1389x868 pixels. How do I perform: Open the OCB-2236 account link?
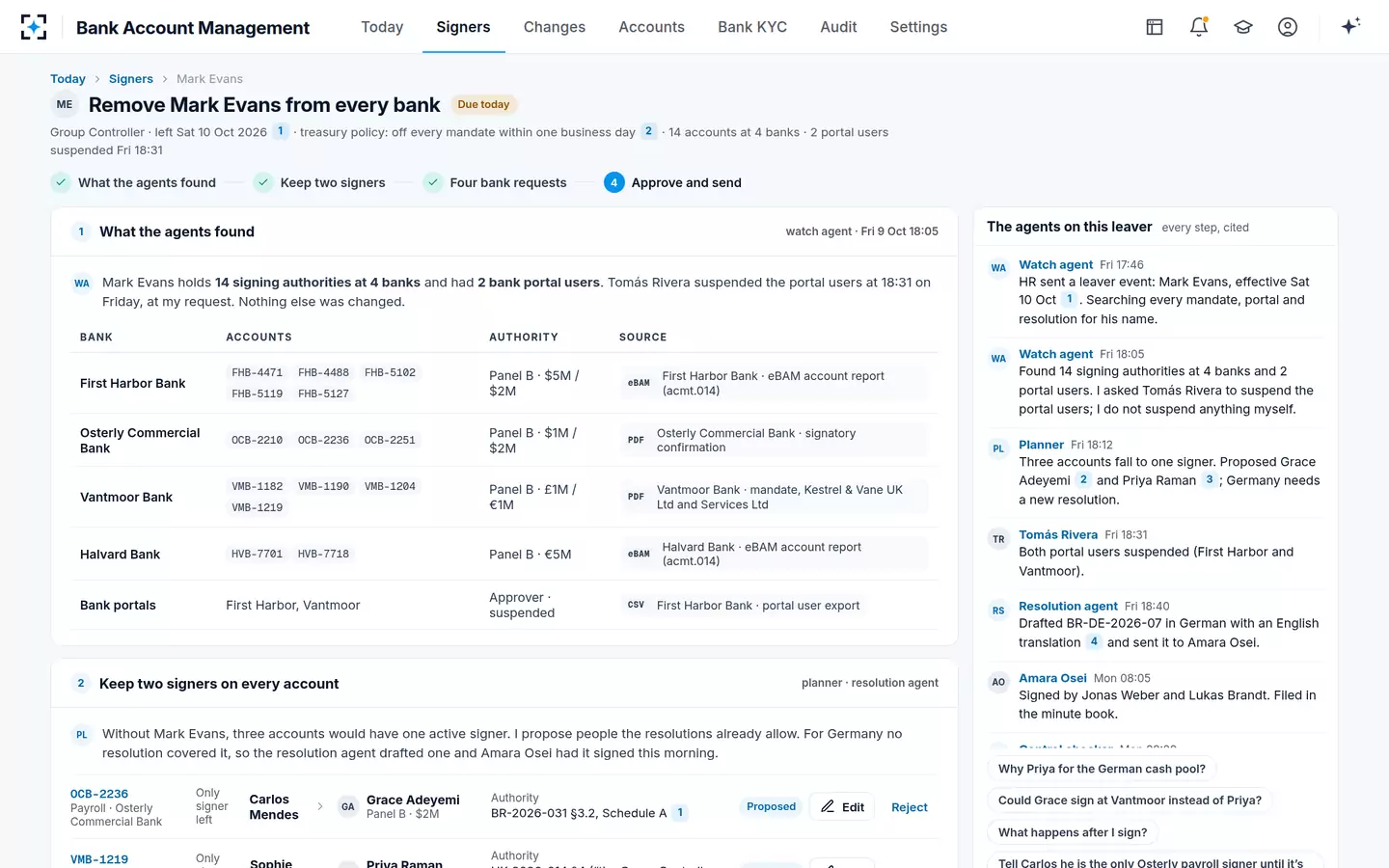pos(99,794)
